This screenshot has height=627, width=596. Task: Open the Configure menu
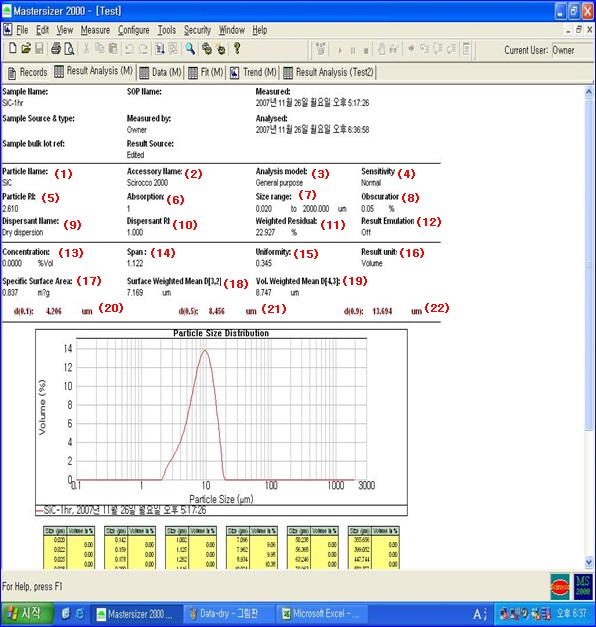point(134,30)
